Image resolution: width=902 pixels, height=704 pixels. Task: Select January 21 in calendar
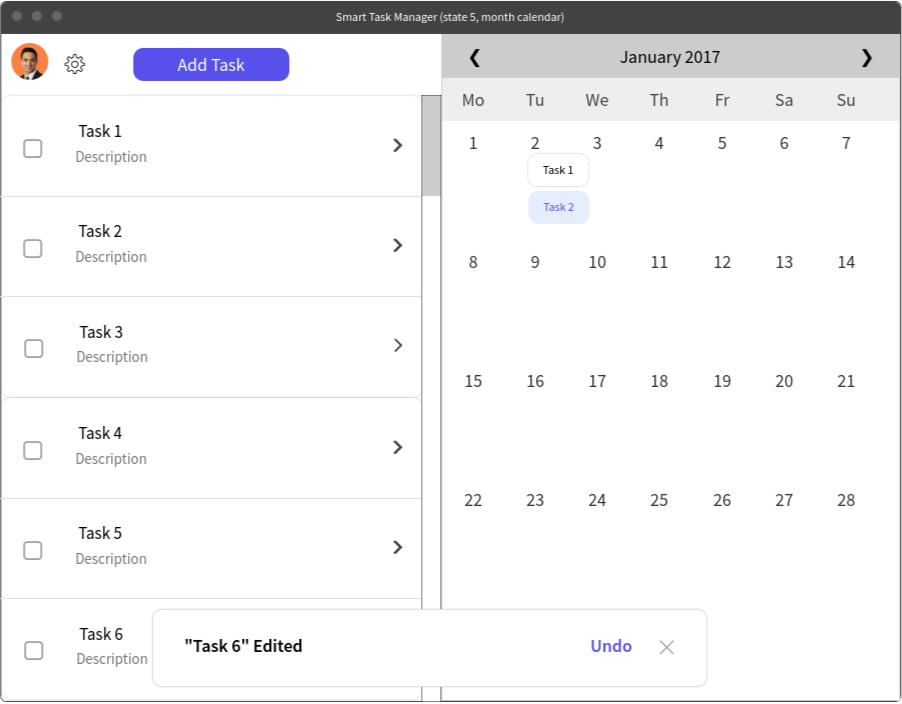(x=846, y=381)
